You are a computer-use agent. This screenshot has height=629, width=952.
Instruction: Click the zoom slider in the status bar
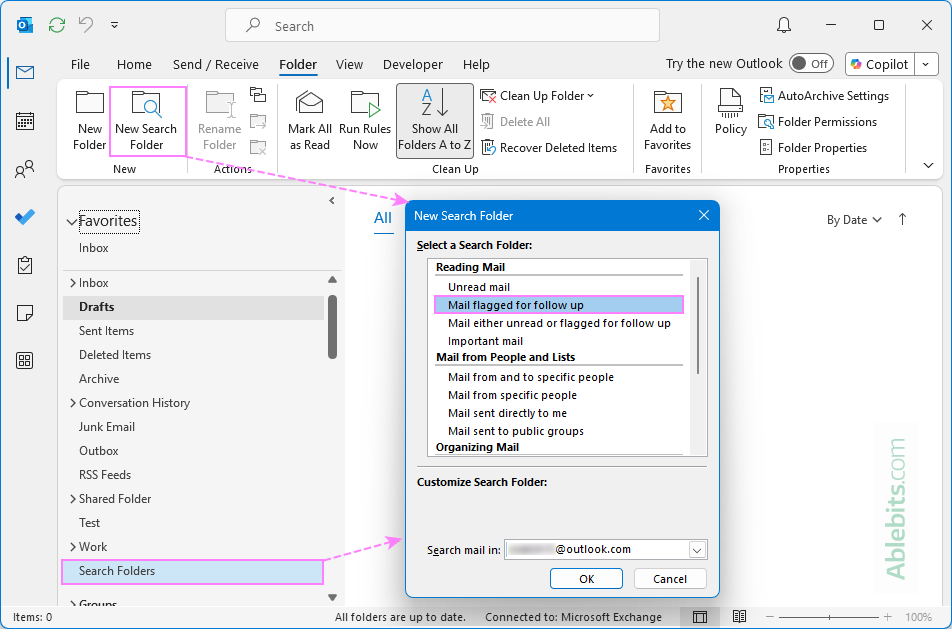pyautogui.click(x=829, y=617)
